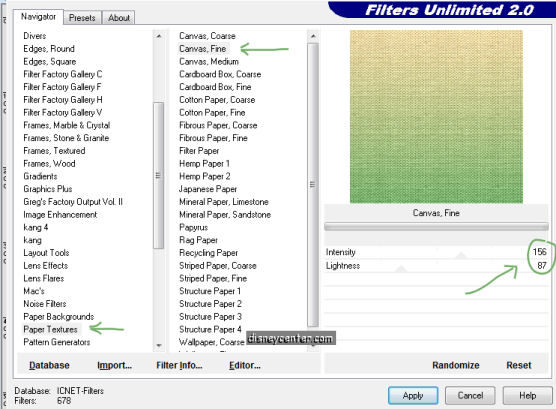Open the Filter Info dialog
Image resolution: width=556 pixels, height=409 pixels.
tap(179, 365)
